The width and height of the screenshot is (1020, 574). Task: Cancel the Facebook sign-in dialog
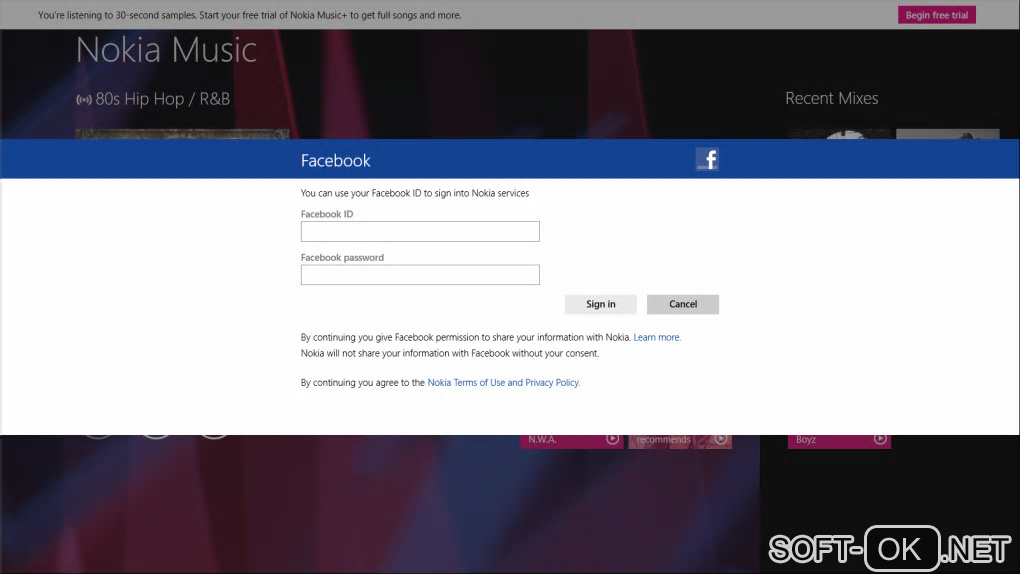(x=682, y=304)
